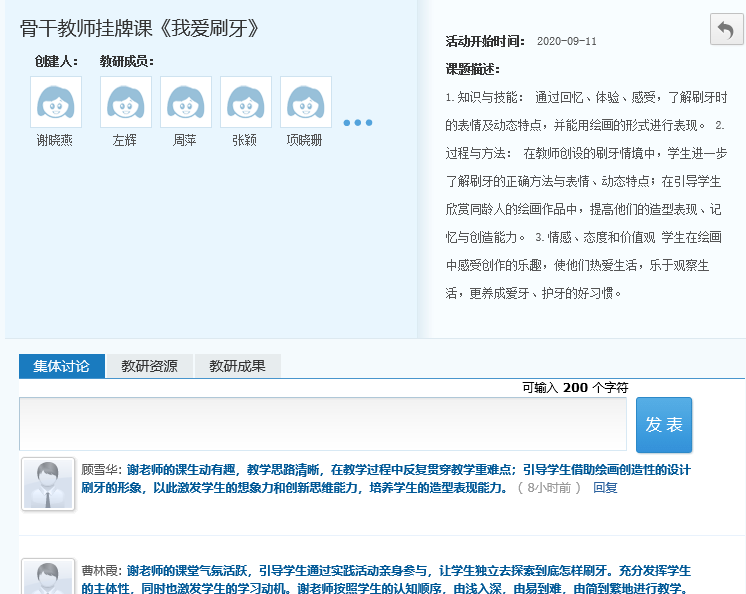Click the name 左辉
Image resolution: width=746 pixels, height=594 pixels.
(125, 140)
